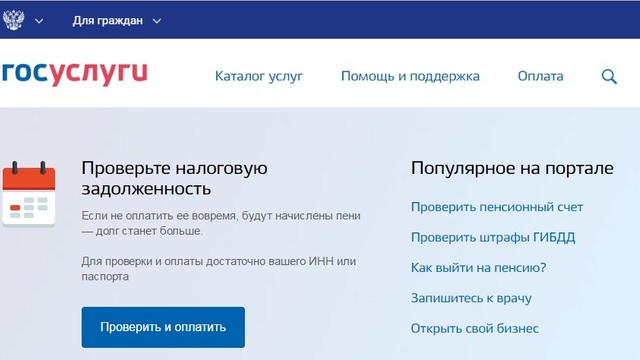Follow "Открыть свой бизнес" link
This screenshot has width=640, height=360.
pyautogui.click(x=475, y=328)
